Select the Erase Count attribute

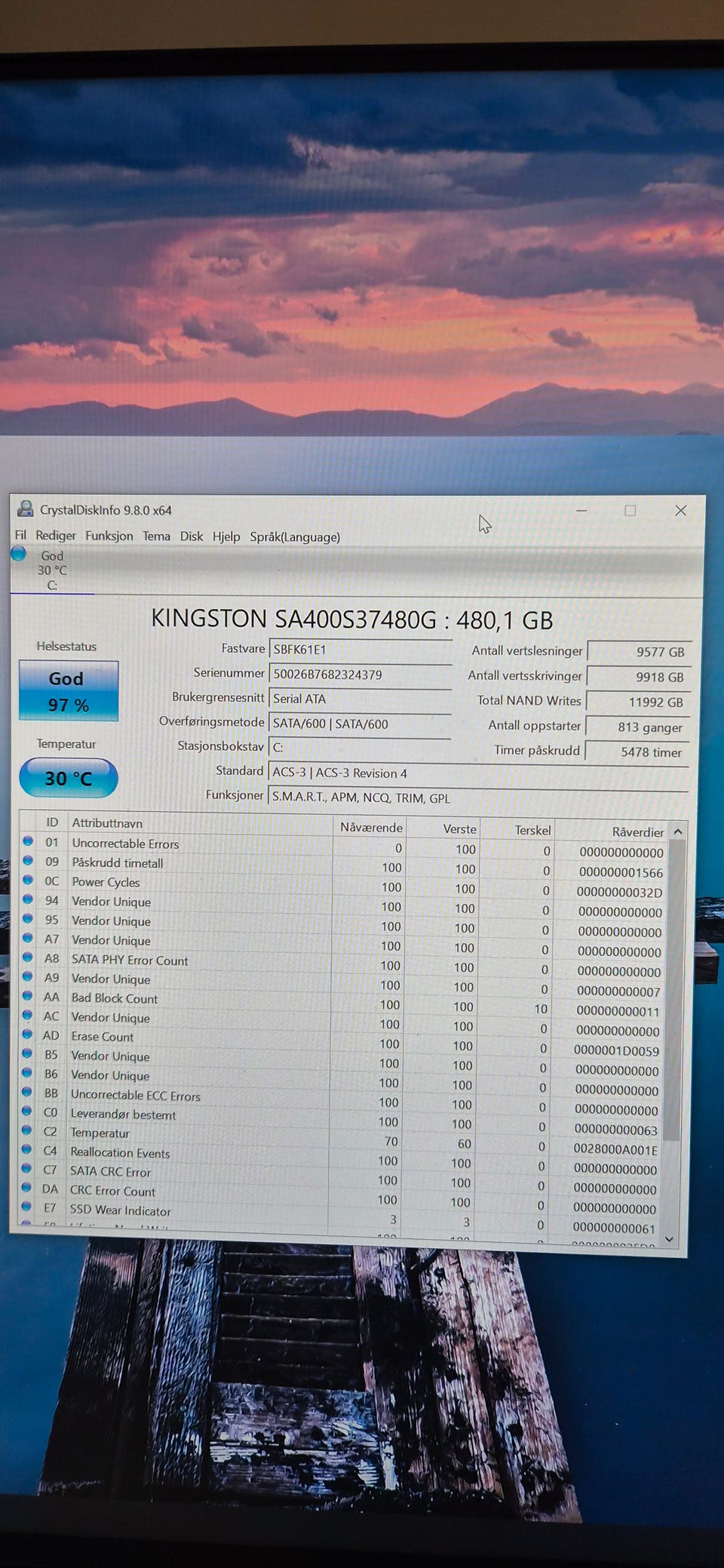pyautogui.click(x=103, y=1037)
